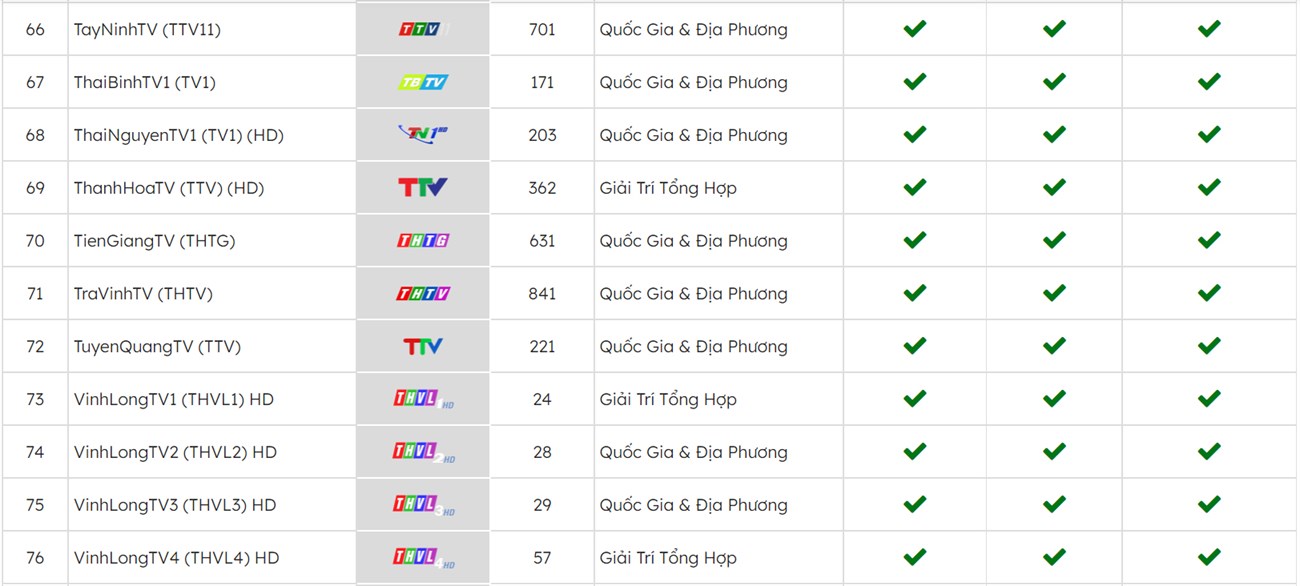Click the VinhLongTV3 THVL3 logo
This screenshot has height=586, width=1300.
point(424,506)
